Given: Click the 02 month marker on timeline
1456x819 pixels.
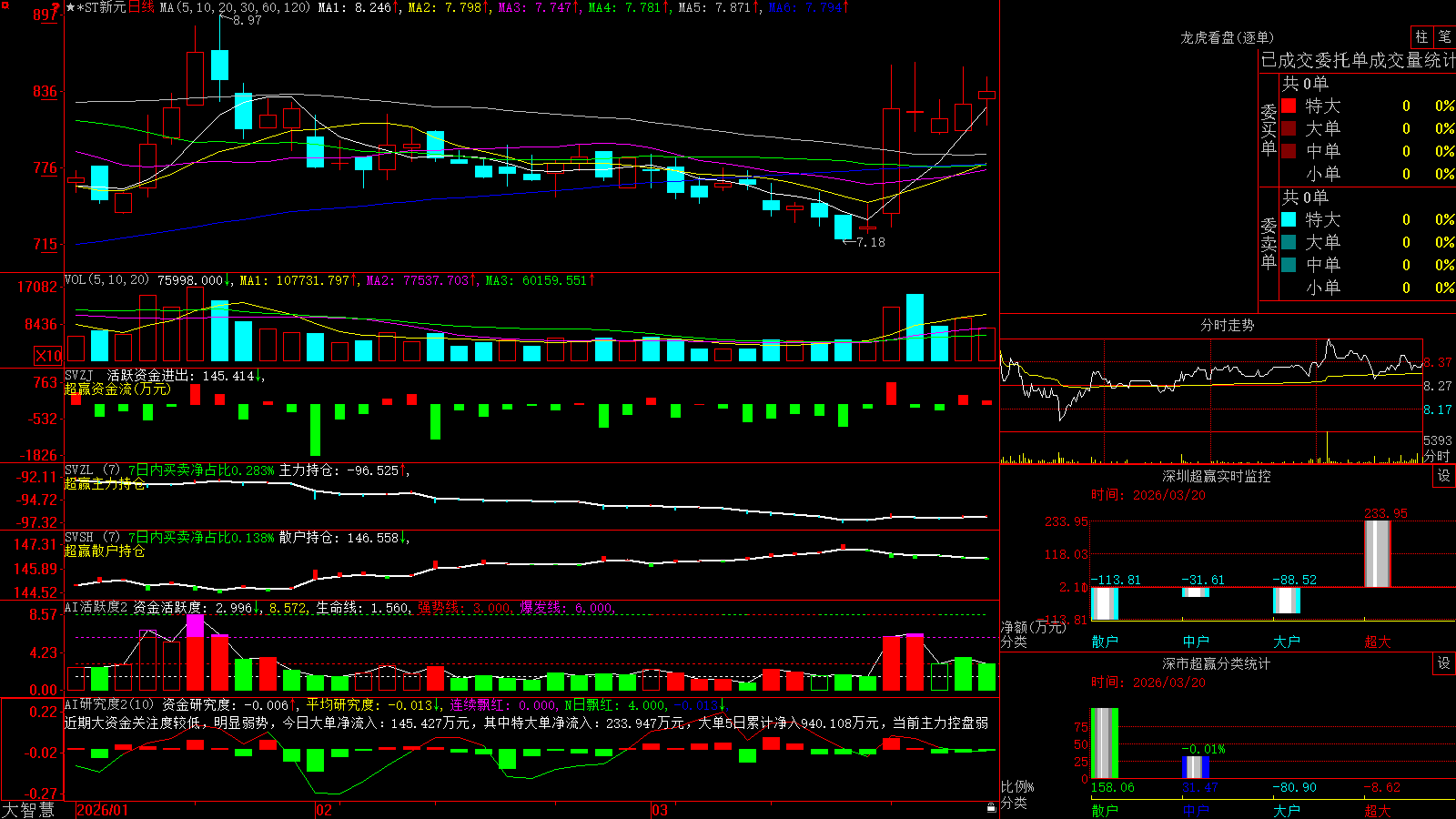Looking at the screenshot, I should coord(324,810).
